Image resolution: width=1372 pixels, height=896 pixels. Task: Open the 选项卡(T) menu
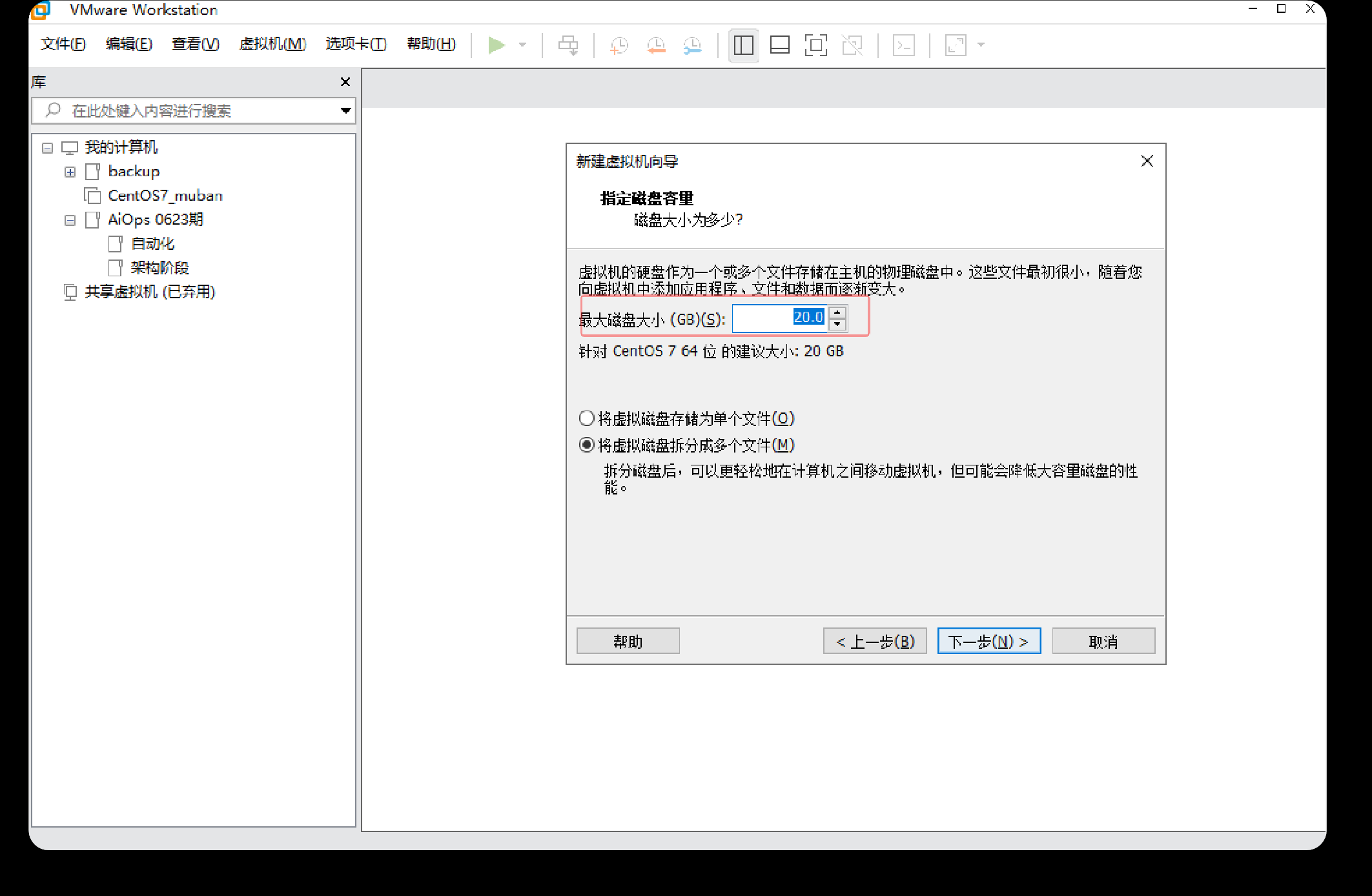356,44
